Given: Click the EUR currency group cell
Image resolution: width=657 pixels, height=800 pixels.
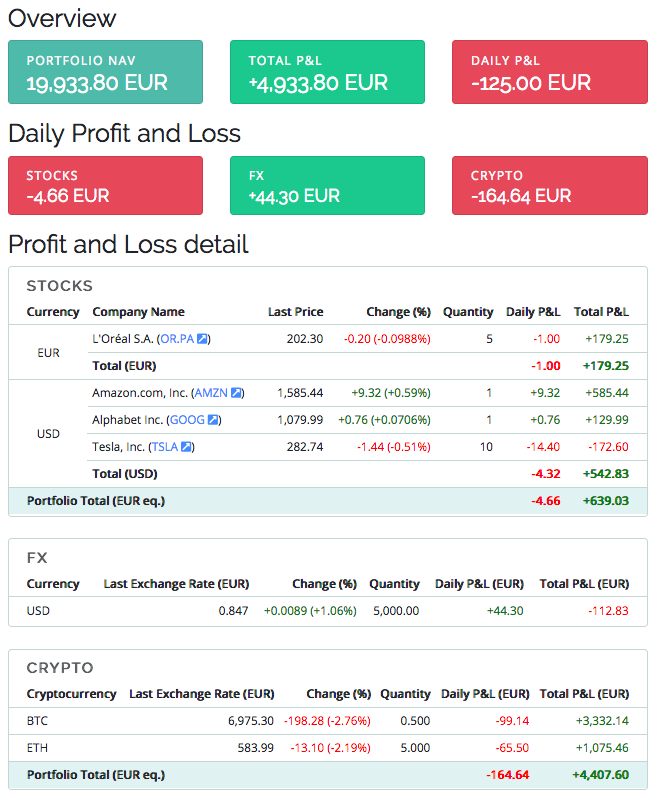Looking at the screenshot, I should tap(48, 353).
